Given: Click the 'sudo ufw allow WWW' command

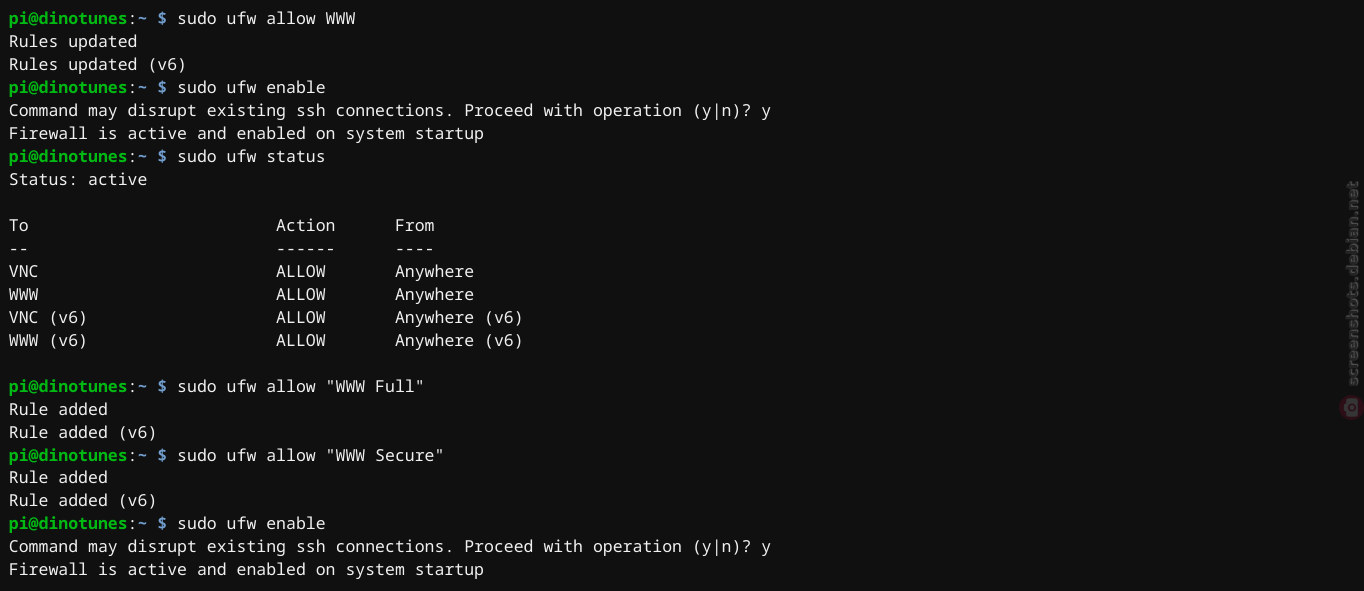Looking at the screenshot, I should 266,19.
